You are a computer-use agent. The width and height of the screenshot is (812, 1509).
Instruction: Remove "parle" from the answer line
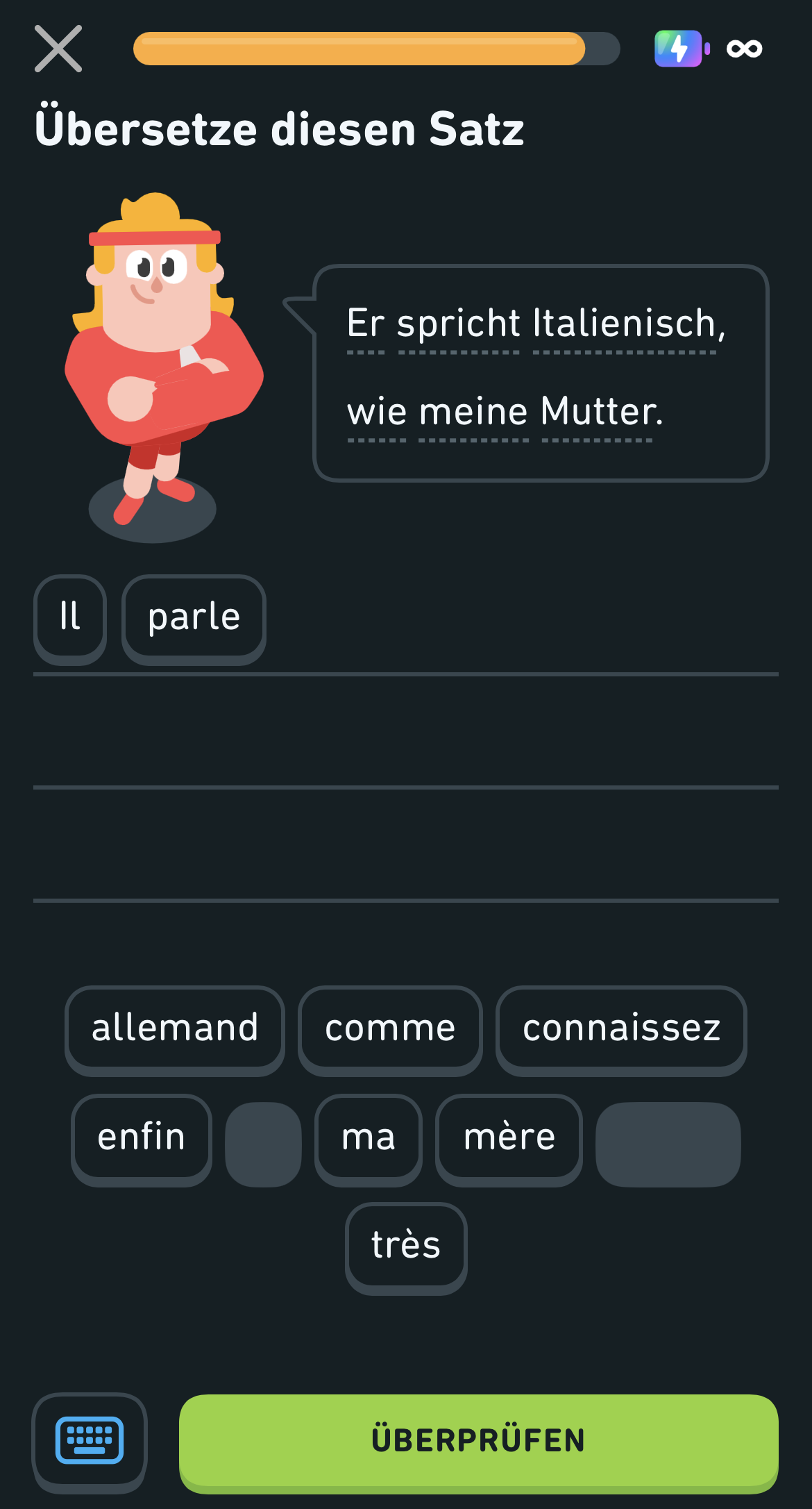[194, 617]
